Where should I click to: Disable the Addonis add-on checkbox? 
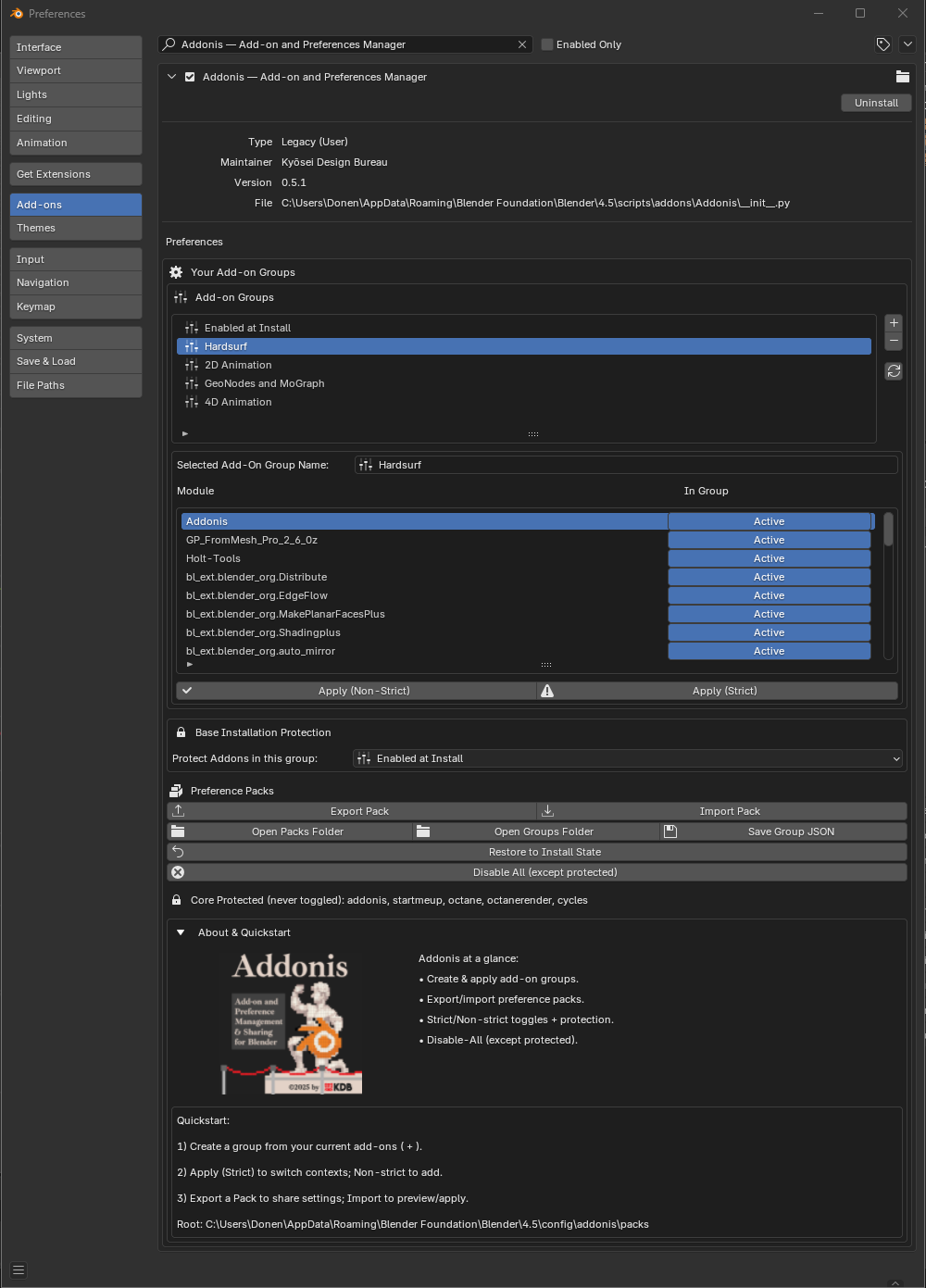(x=190, y=77)
